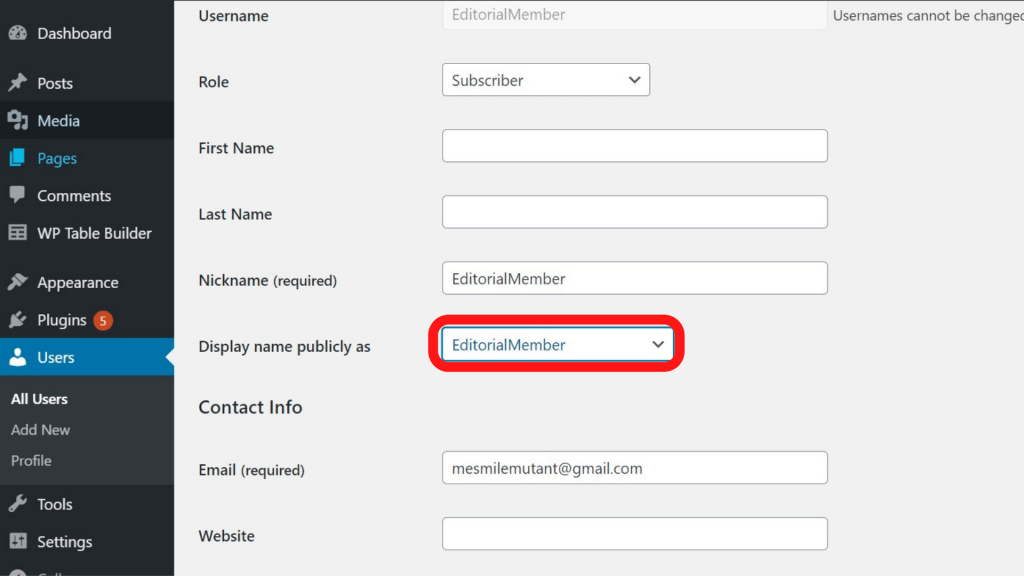The height and width of the screenshot is (576, 1024).
Task: Focus the First Name text field
Action: point(634,146)
